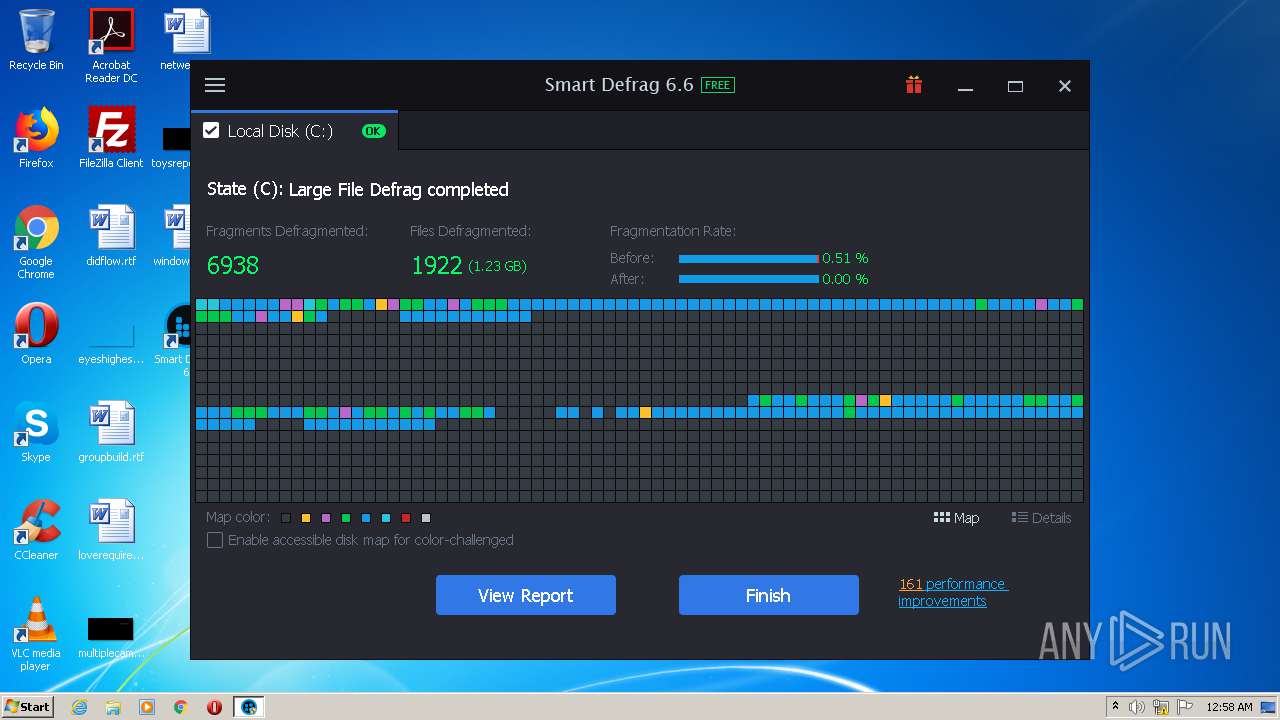Viewport: 1280px width, 720px height.
Task: Open the Firefox desktop shortcut
Action: tap(36, 138)
